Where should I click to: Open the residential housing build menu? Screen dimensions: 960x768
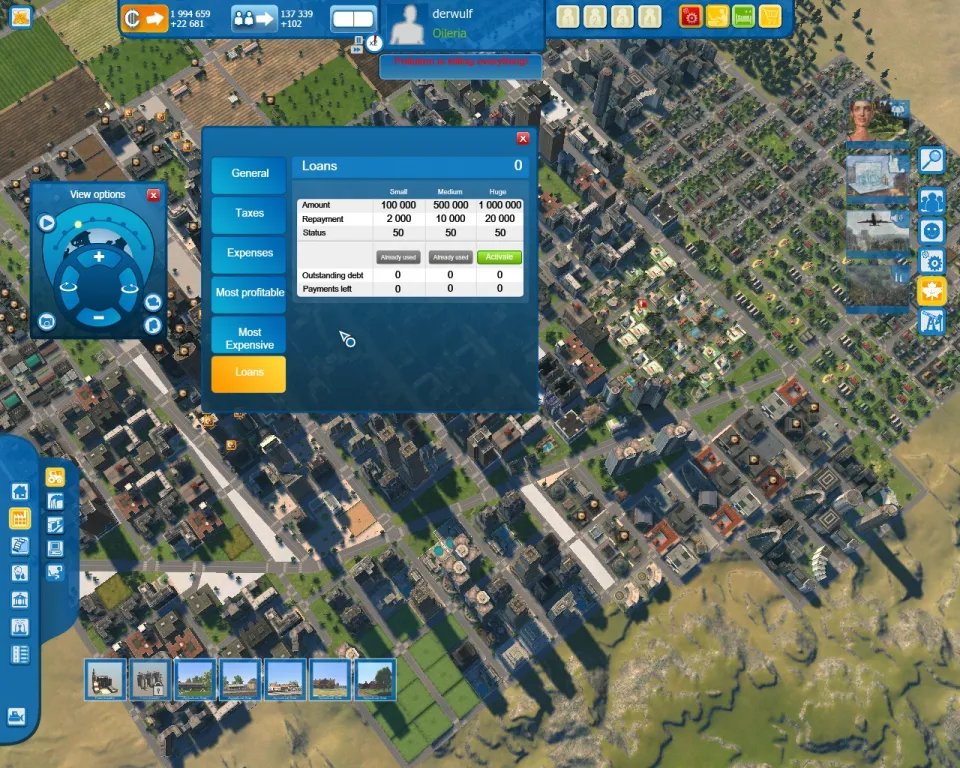pos(19,492)
